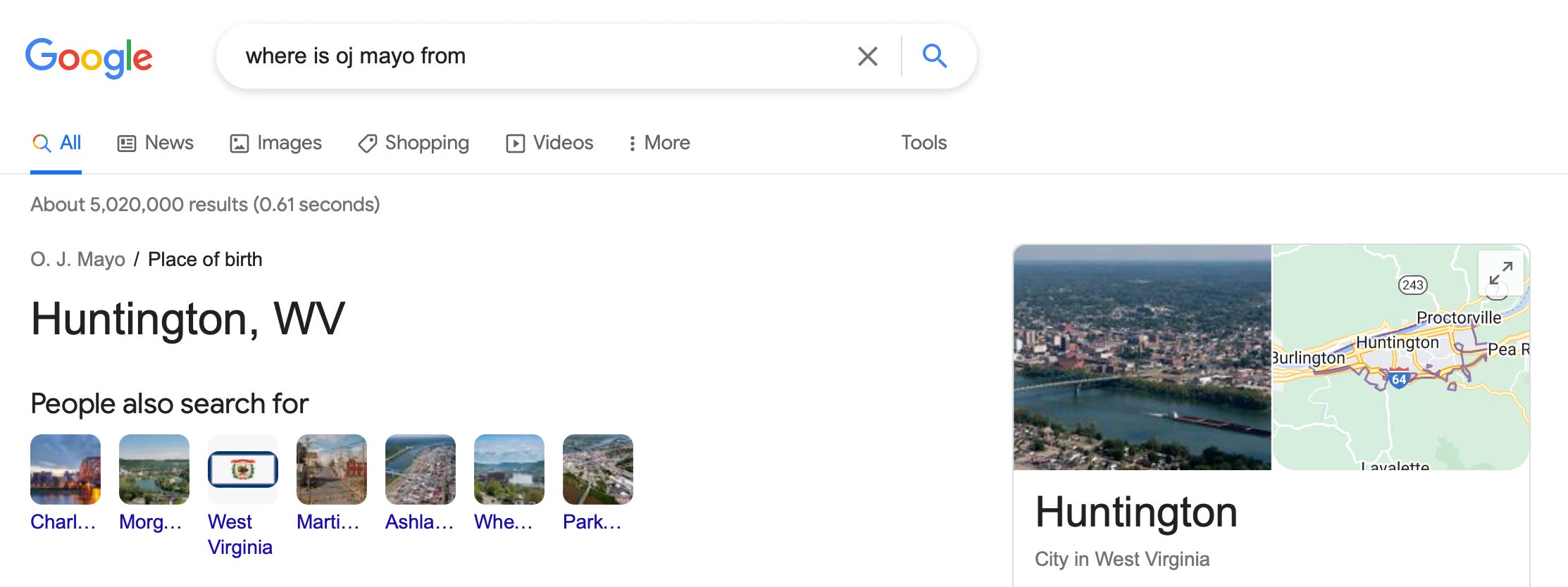
Task: Click the blue search magnifier icon
Action: (x=934, y=56)
